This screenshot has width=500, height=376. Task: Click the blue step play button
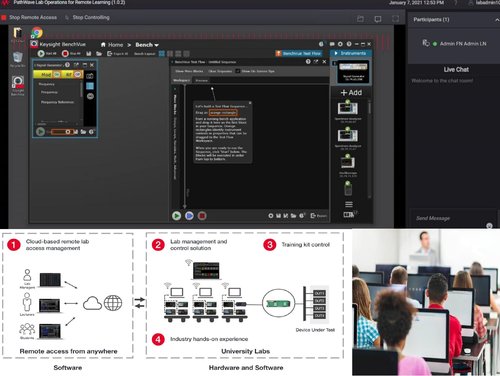click(189, 216)
